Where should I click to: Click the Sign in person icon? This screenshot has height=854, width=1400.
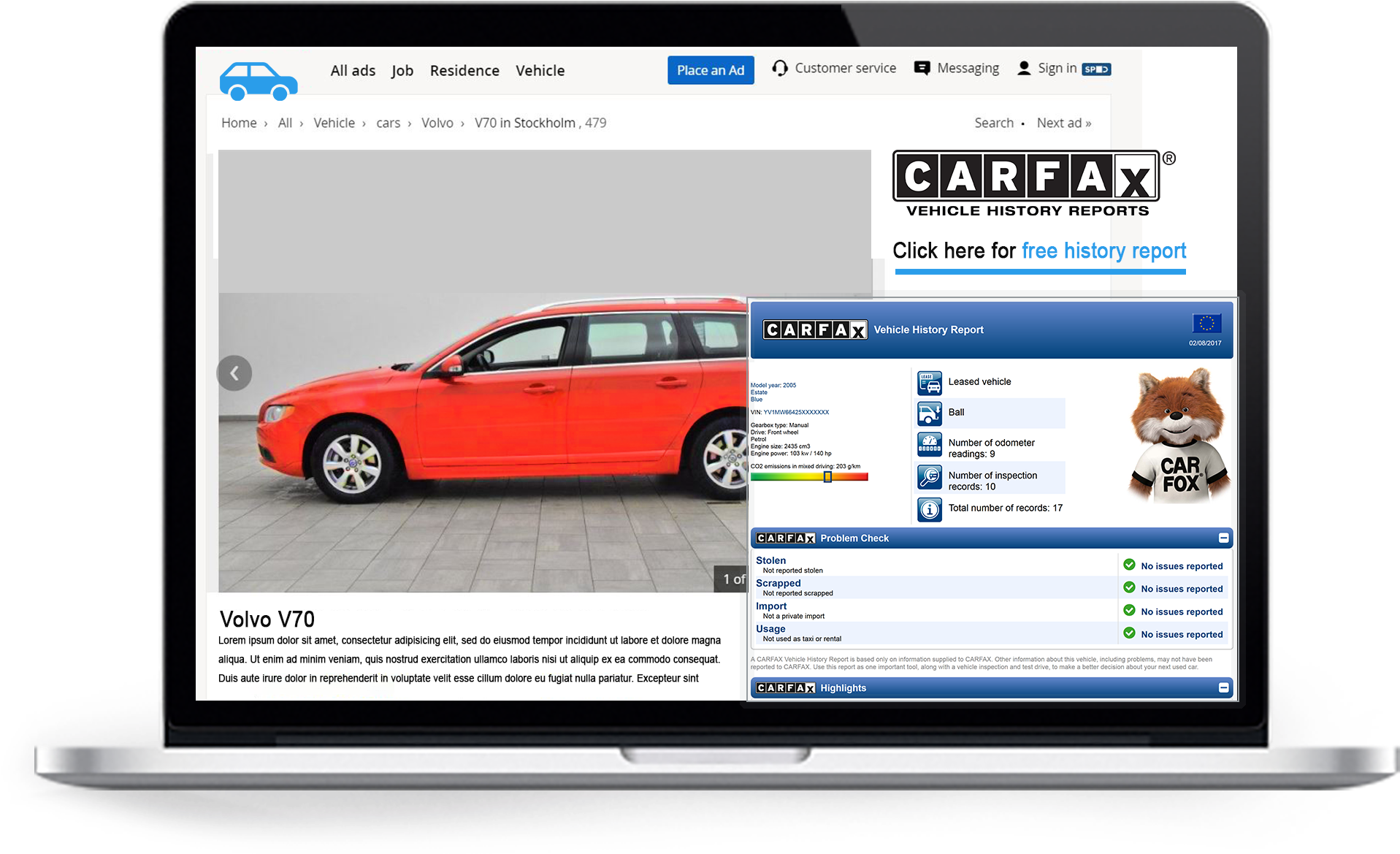point(1024,68)
